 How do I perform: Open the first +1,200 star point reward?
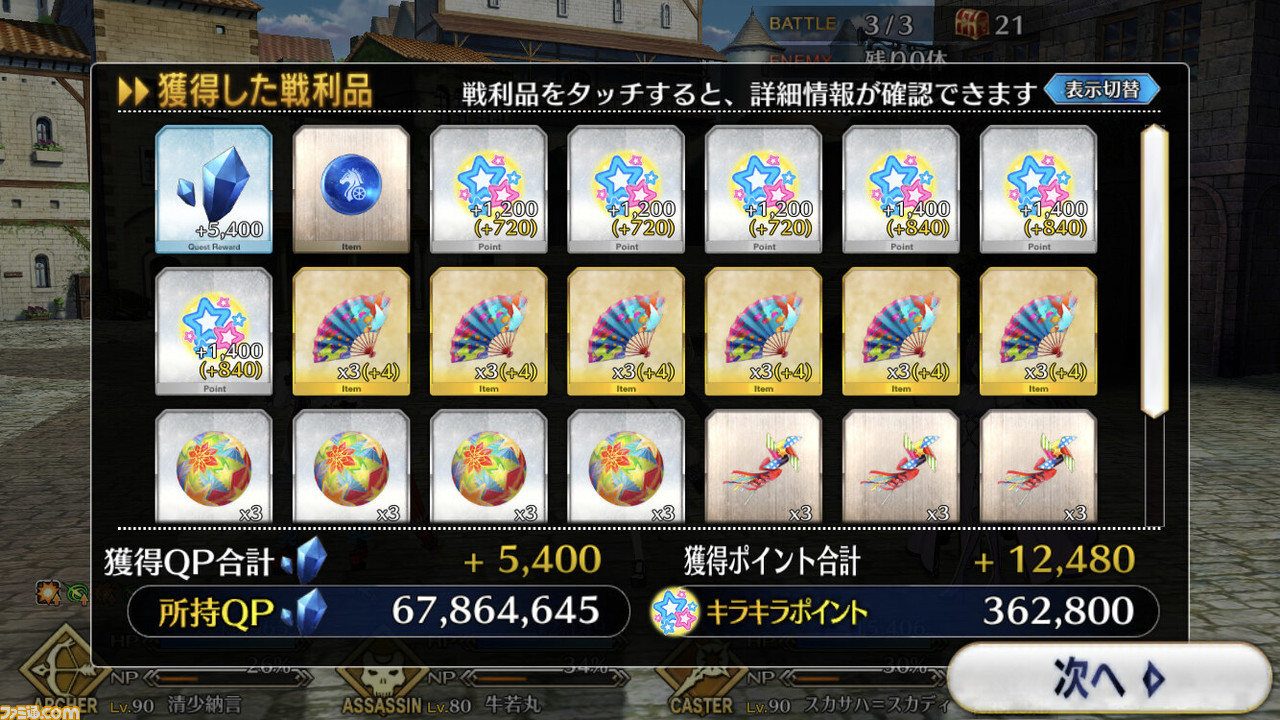[x=489, y=189]
